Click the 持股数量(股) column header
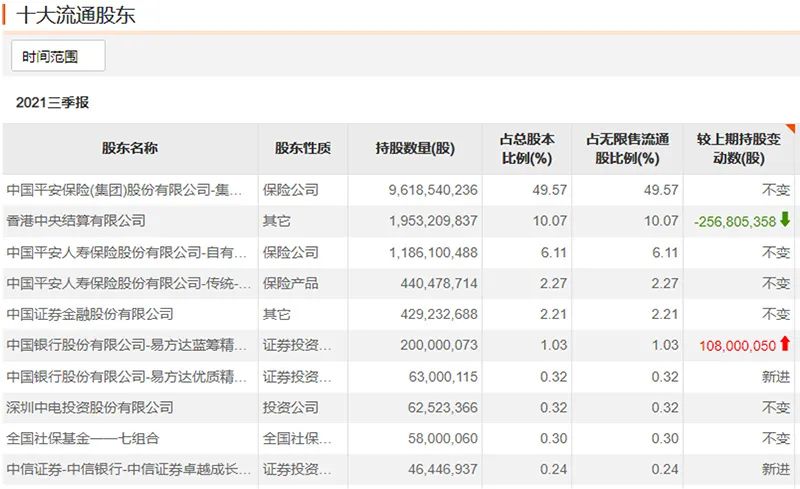Viewport: 800px width, 489px height. click(415, 149)
